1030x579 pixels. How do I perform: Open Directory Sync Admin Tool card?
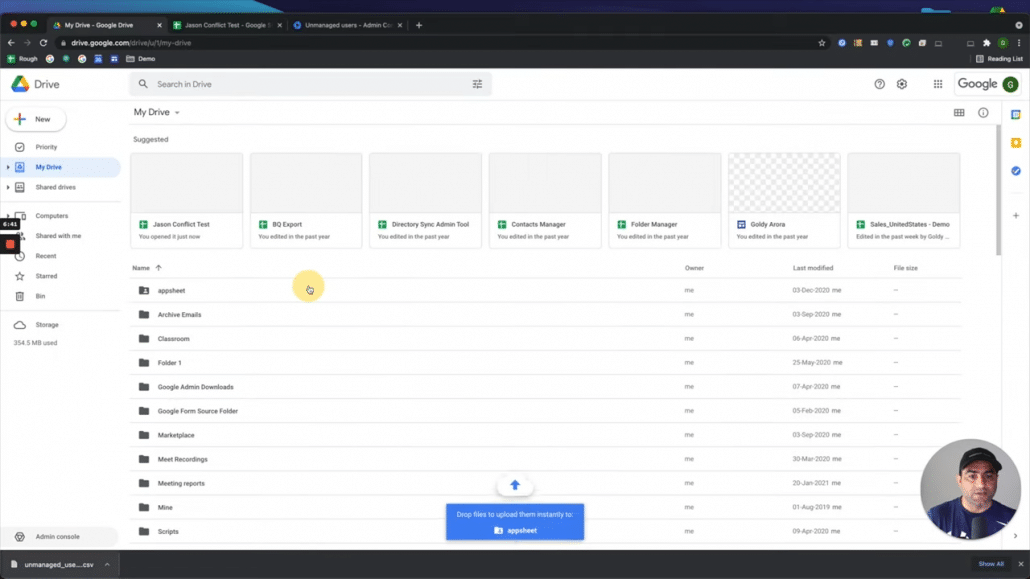(426, 200)
